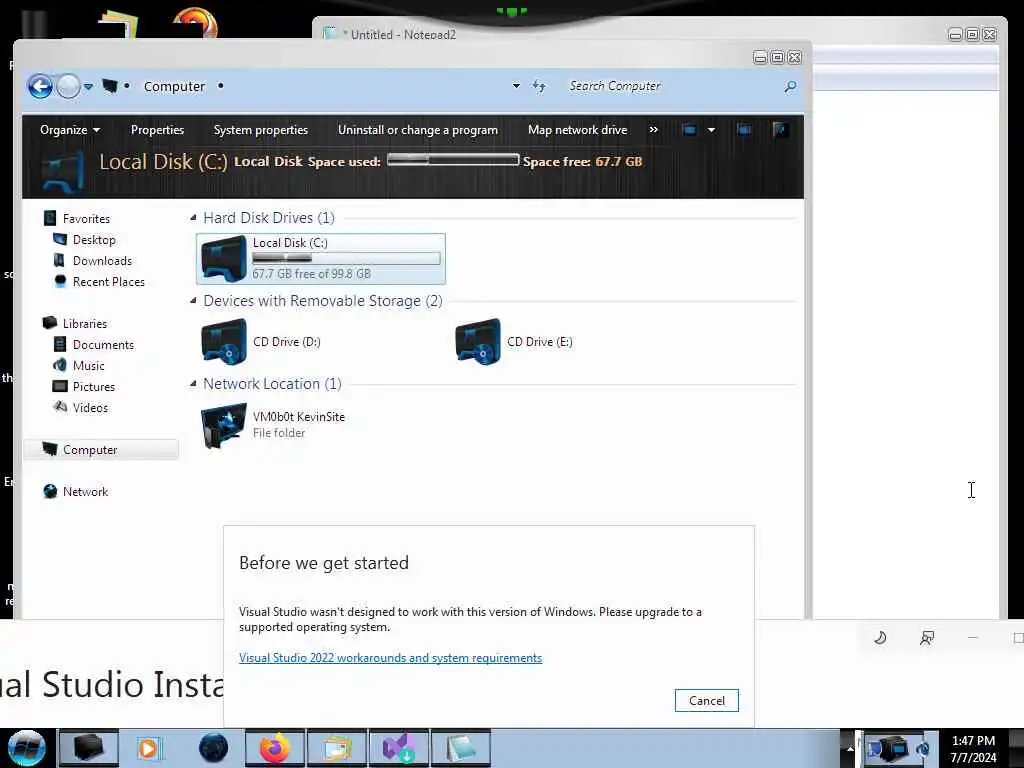1024x768 pixels.
Task: Open the Music library
Action: pyautogui.click(x=88, y=366)
